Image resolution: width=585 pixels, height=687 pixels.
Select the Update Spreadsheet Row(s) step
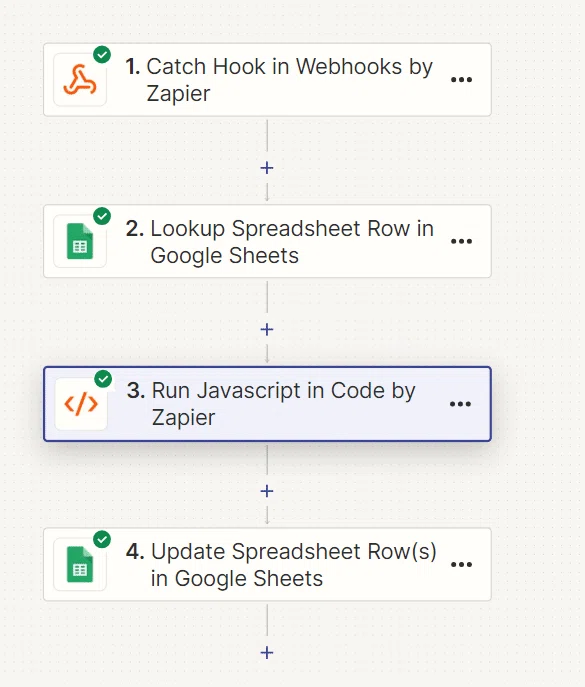[x=267, y=564]
